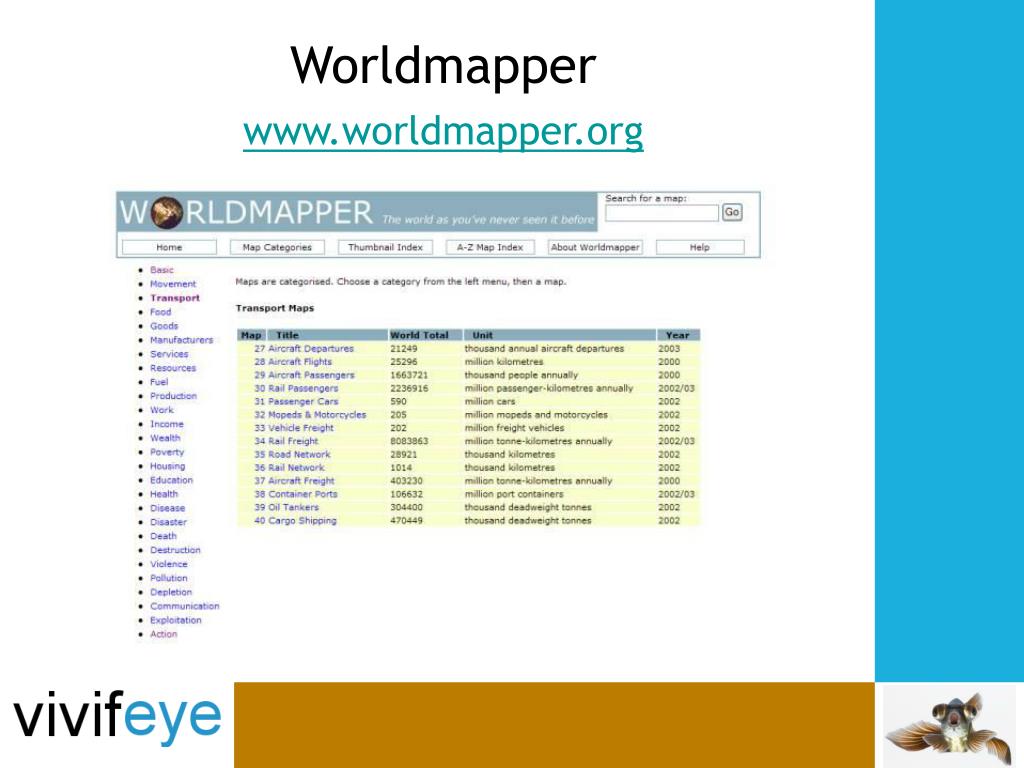Select the Services category link
The height and width of the screenshot is (768, 1024).
point(169,354)
